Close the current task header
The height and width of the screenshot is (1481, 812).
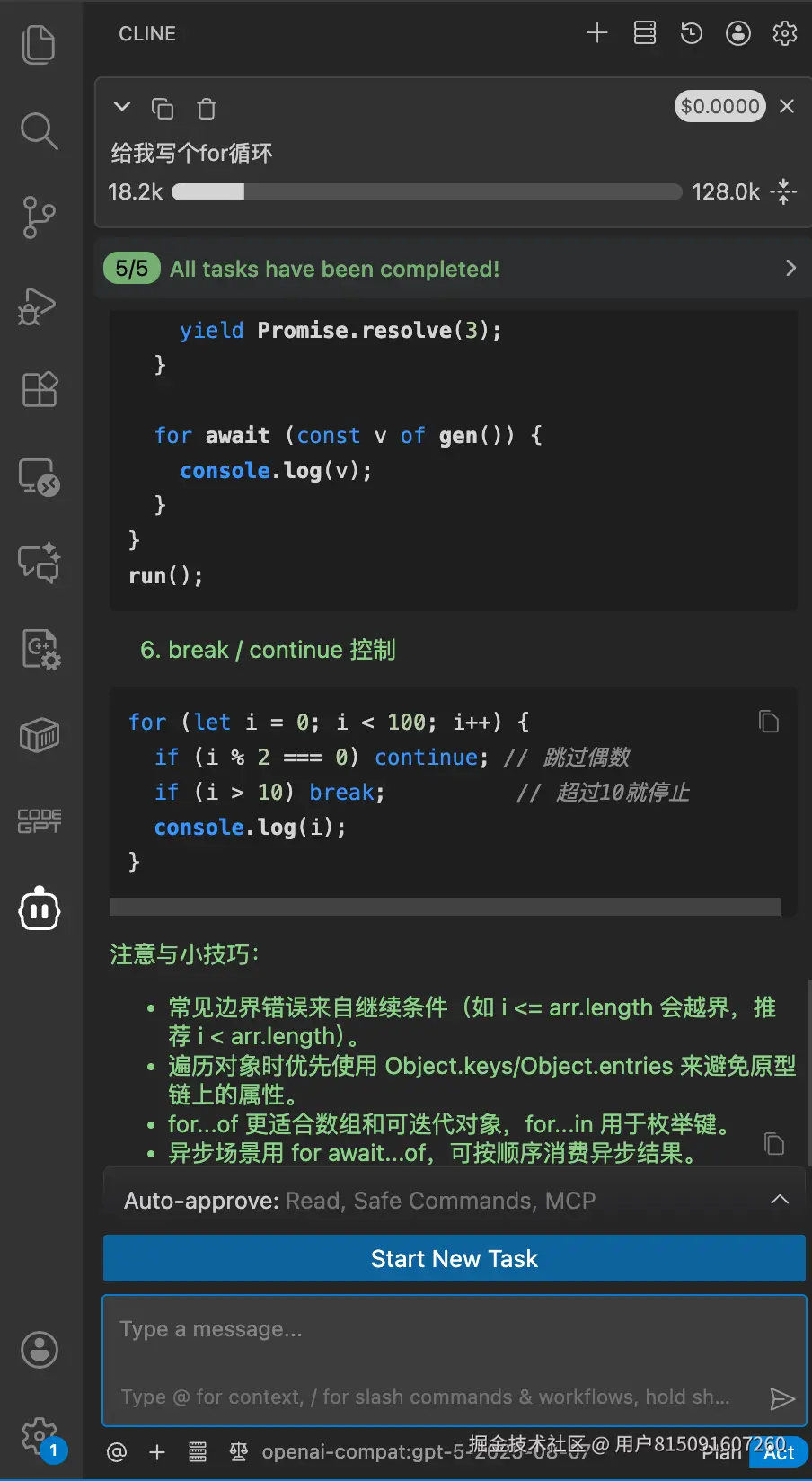[787, 106]
